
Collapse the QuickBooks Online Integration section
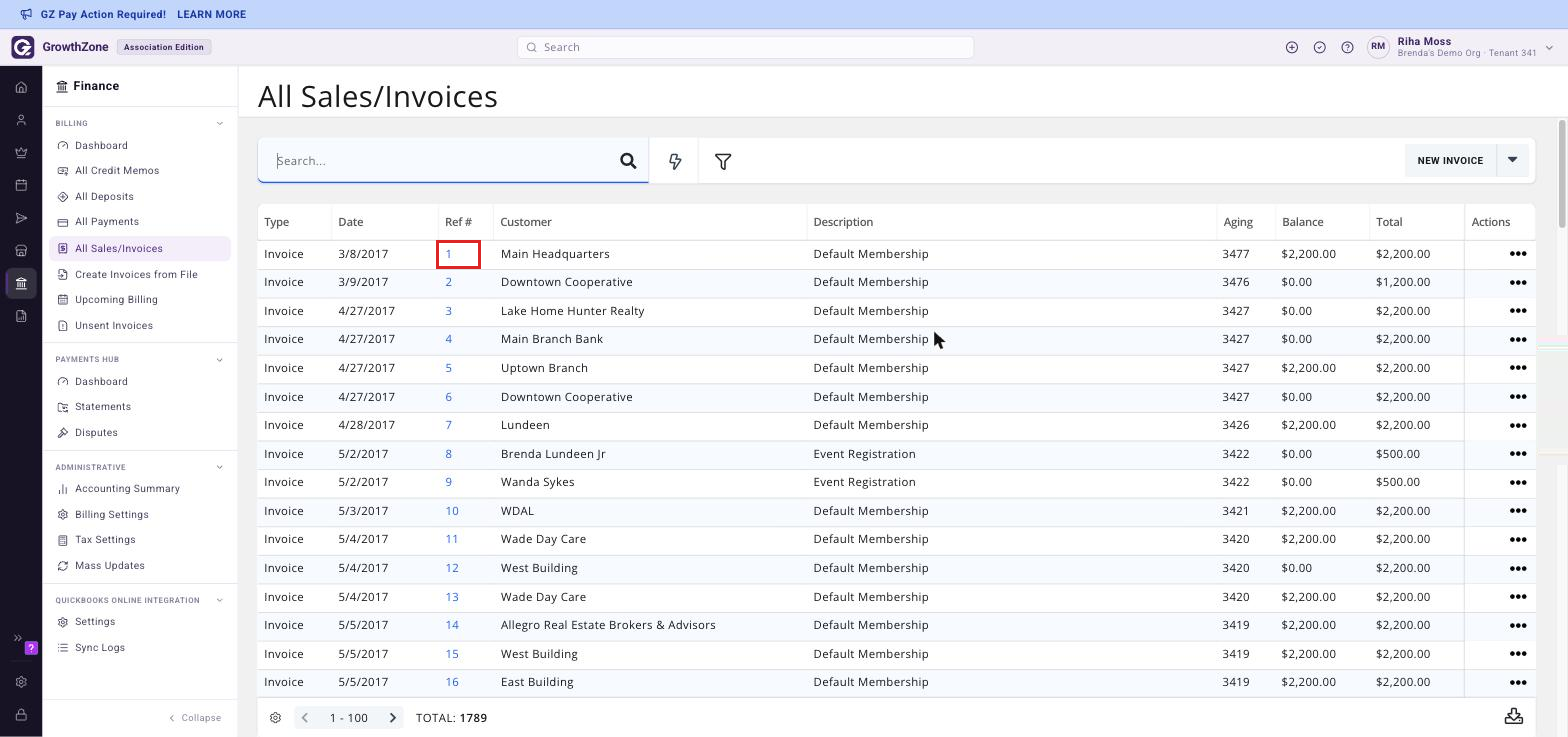[x=220, y=601]
